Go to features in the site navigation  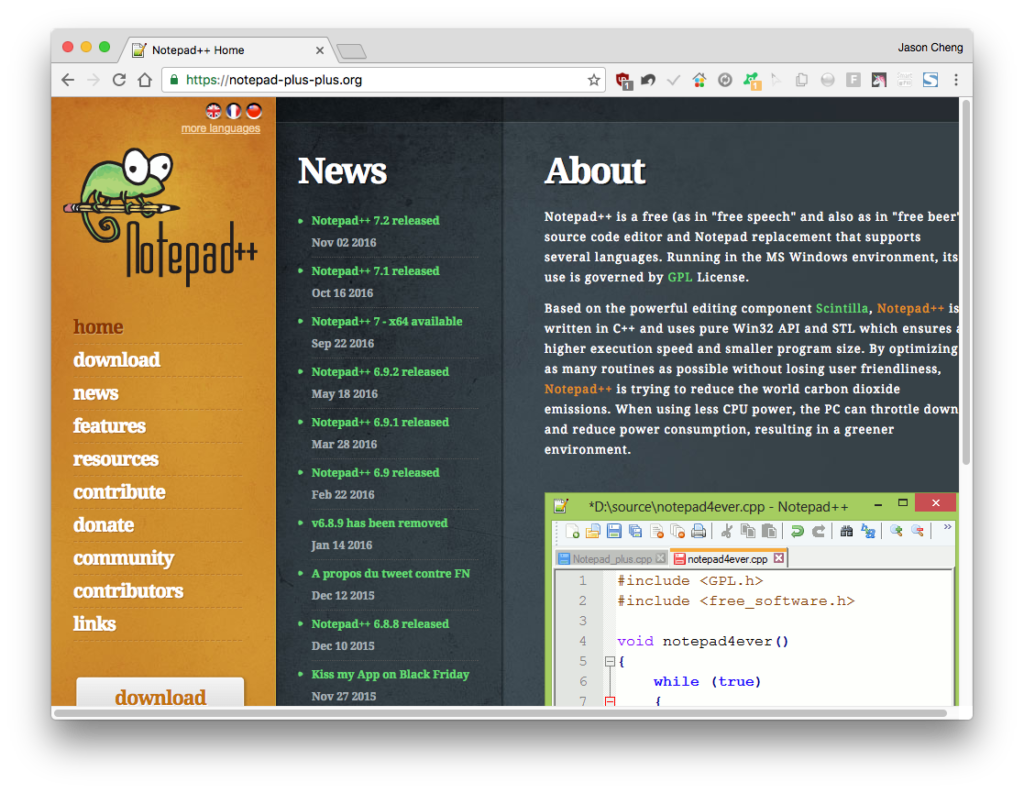tap(109, 426)
